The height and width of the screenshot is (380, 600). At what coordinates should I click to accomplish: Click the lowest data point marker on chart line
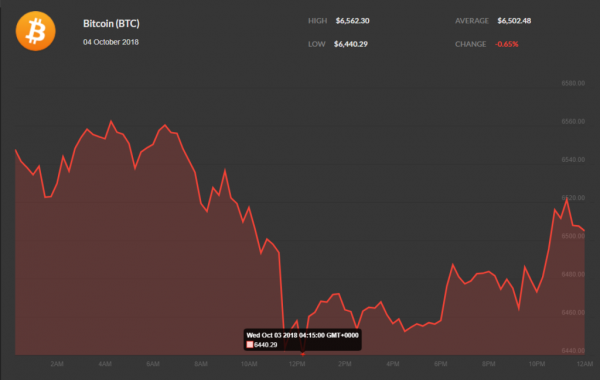pos(303,354)
